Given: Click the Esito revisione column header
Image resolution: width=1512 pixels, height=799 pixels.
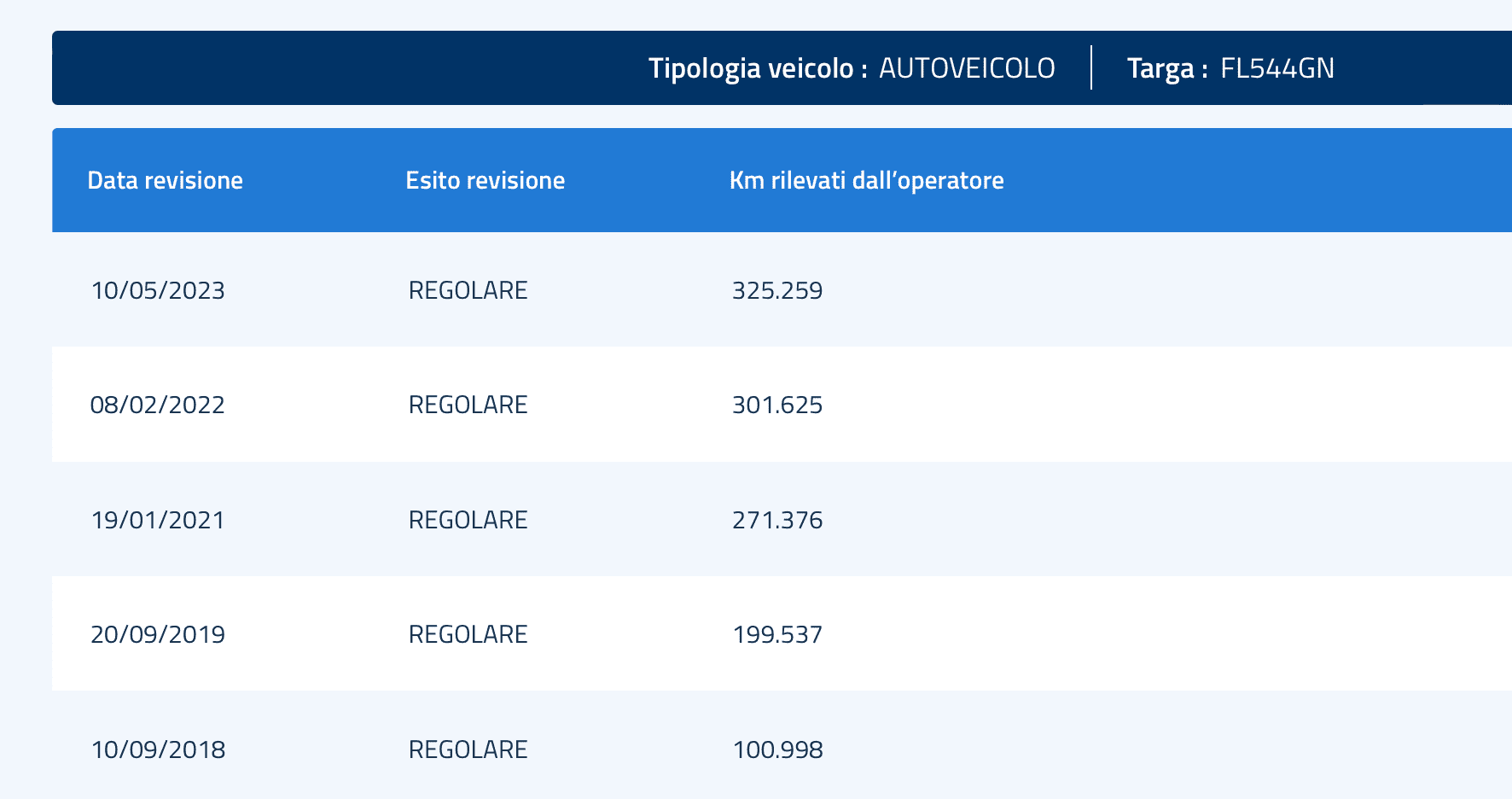Looking at the screenshot, I should click(485, 180).
